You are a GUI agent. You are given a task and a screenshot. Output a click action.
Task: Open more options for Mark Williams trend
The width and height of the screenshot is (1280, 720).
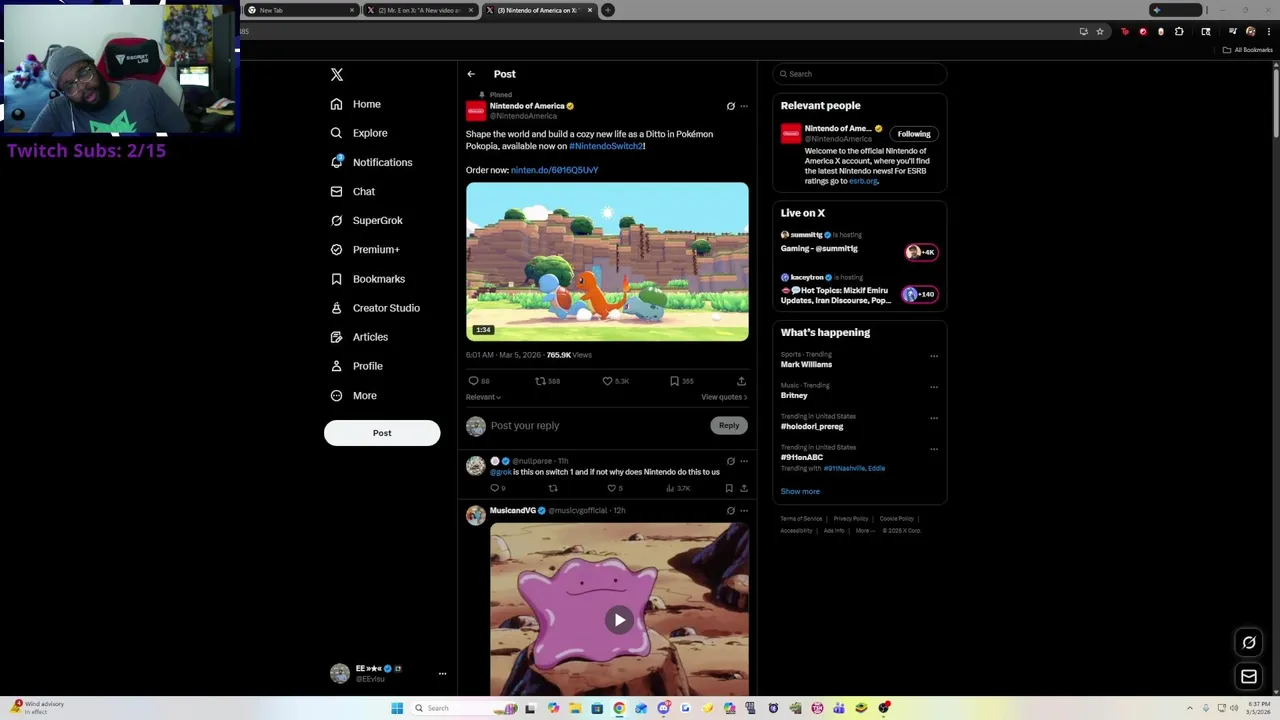pyautogui.click(x=934, y=356)
